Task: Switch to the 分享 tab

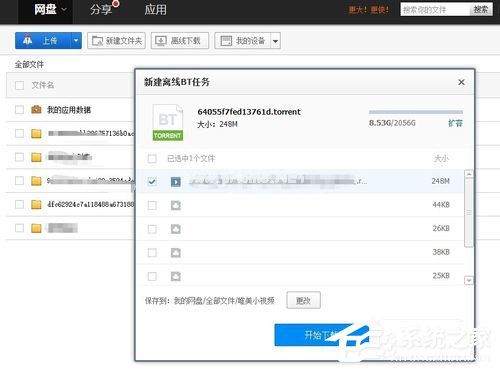Action: [x=101, y=9]
